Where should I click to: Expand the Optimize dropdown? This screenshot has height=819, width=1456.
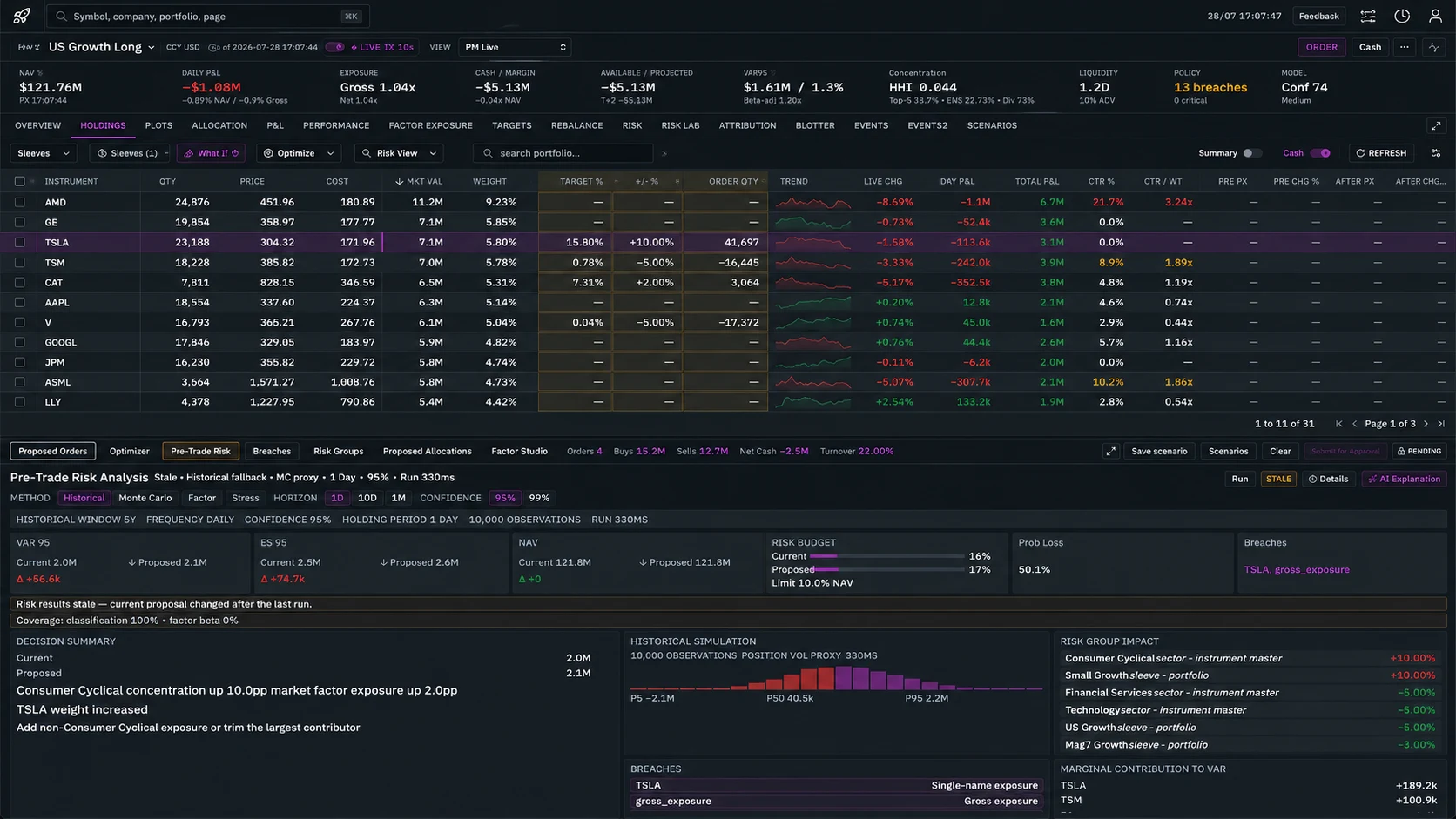pyautogui.click(x=299, y=153)
